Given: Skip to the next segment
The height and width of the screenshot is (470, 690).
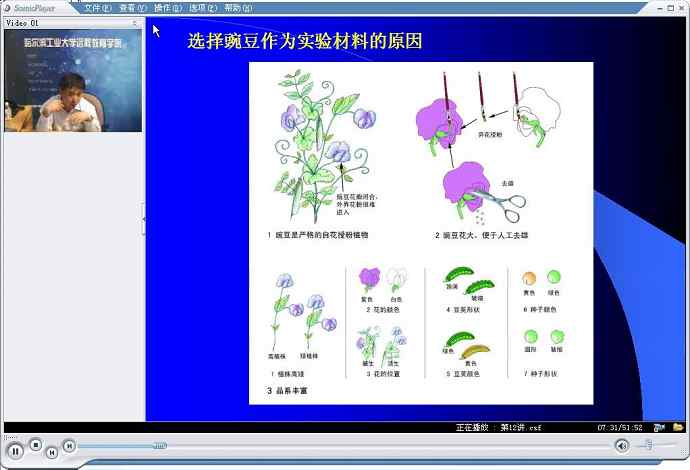Looking at the screenshot, I should tap(69, 446).
